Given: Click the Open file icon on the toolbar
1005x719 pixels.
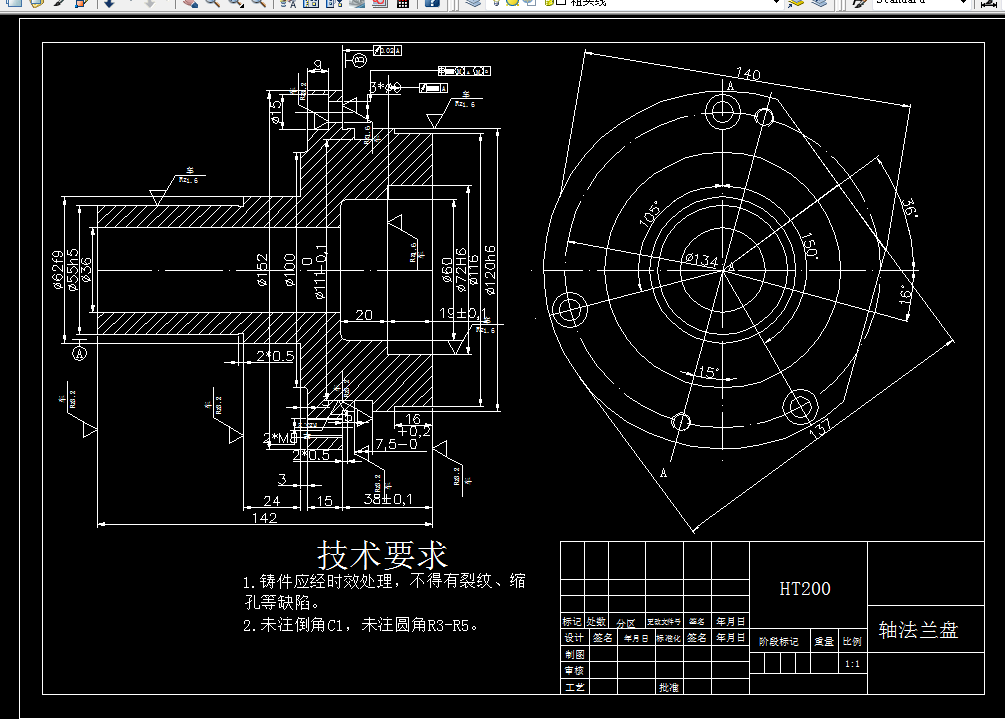Looking at the screenshot, I should point(35,6).
